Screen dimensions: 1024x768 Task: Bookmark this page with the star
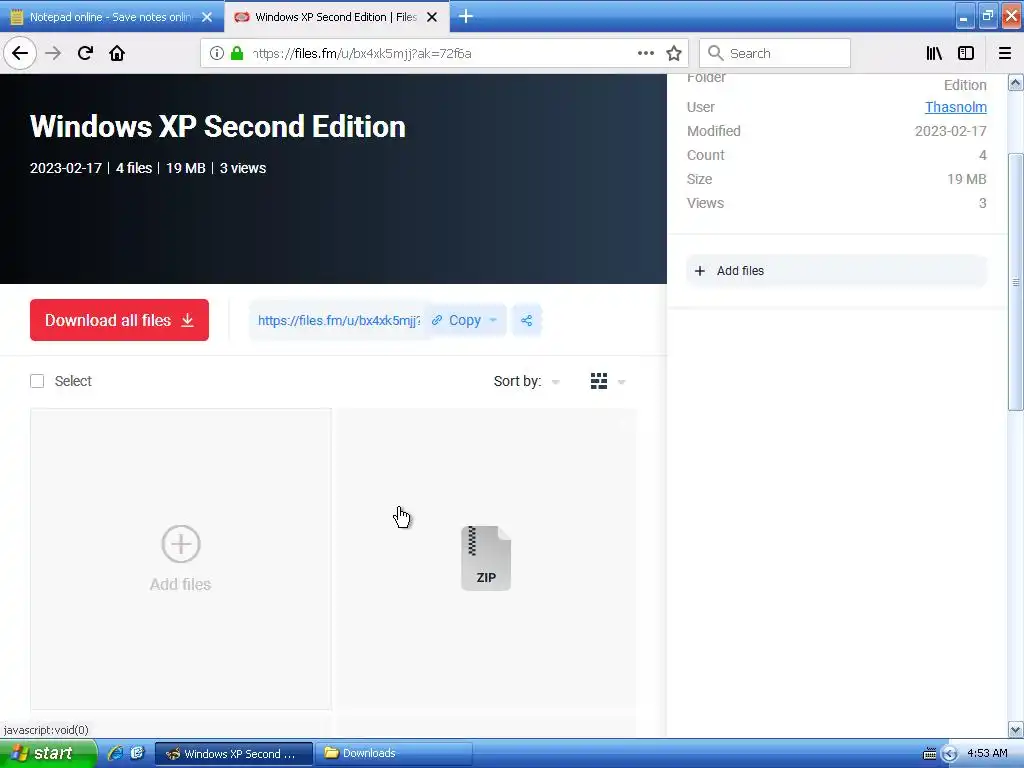[674, 53]
